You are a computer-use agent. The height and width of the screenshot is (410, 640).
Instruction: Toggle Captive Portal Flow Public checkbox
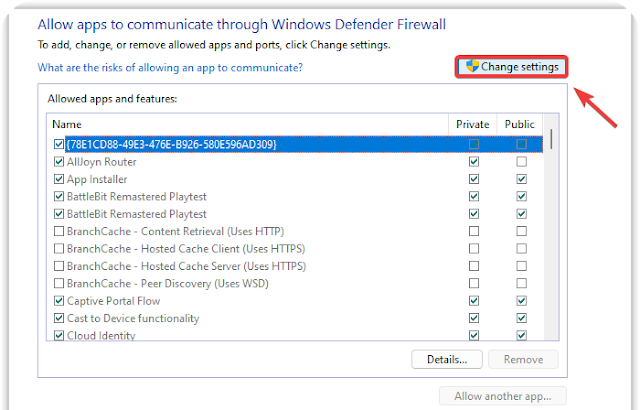pos(521,301)
